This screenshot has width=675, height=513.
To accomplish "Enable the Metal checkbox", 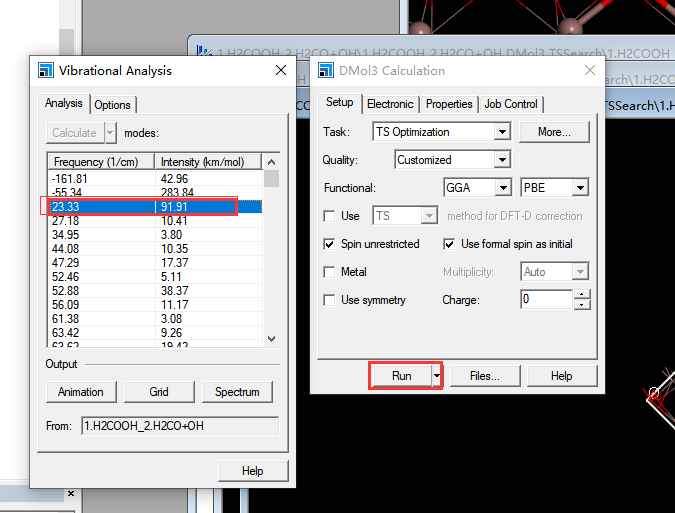I will (330, 272).
